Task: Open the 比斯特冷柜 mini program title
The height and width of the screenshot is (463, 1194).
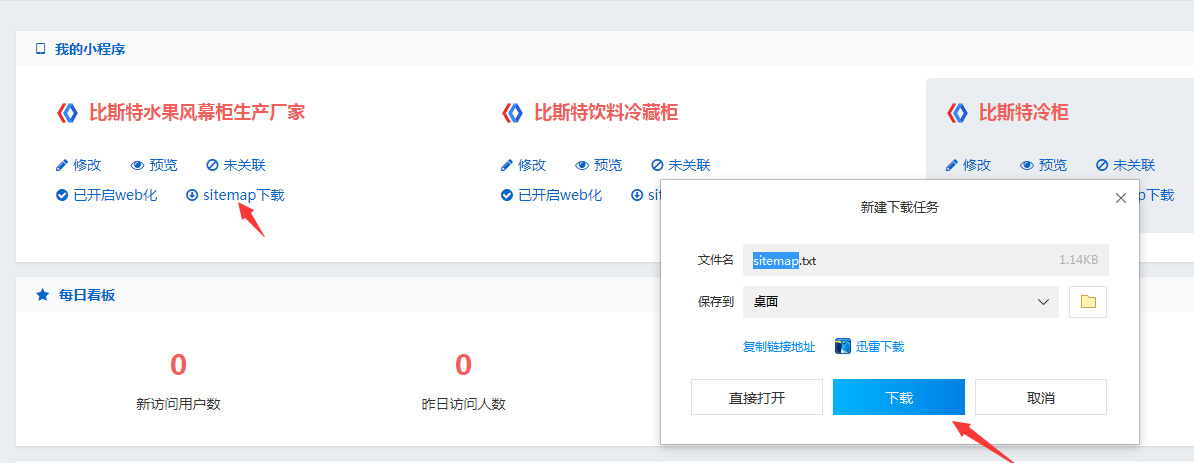Action: 1023,113
